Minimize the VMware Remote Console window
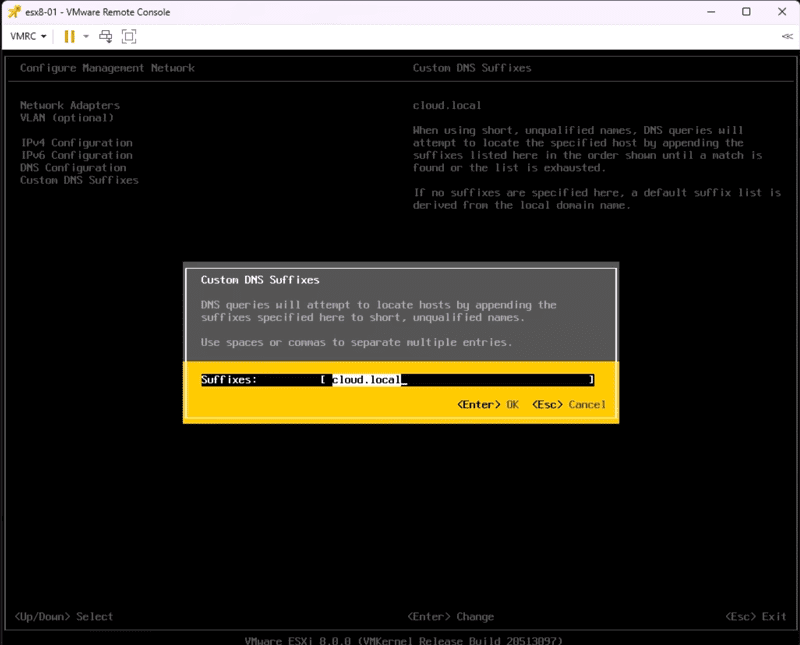Viewport: 800px width, 645px height. [x=711, y=12]
